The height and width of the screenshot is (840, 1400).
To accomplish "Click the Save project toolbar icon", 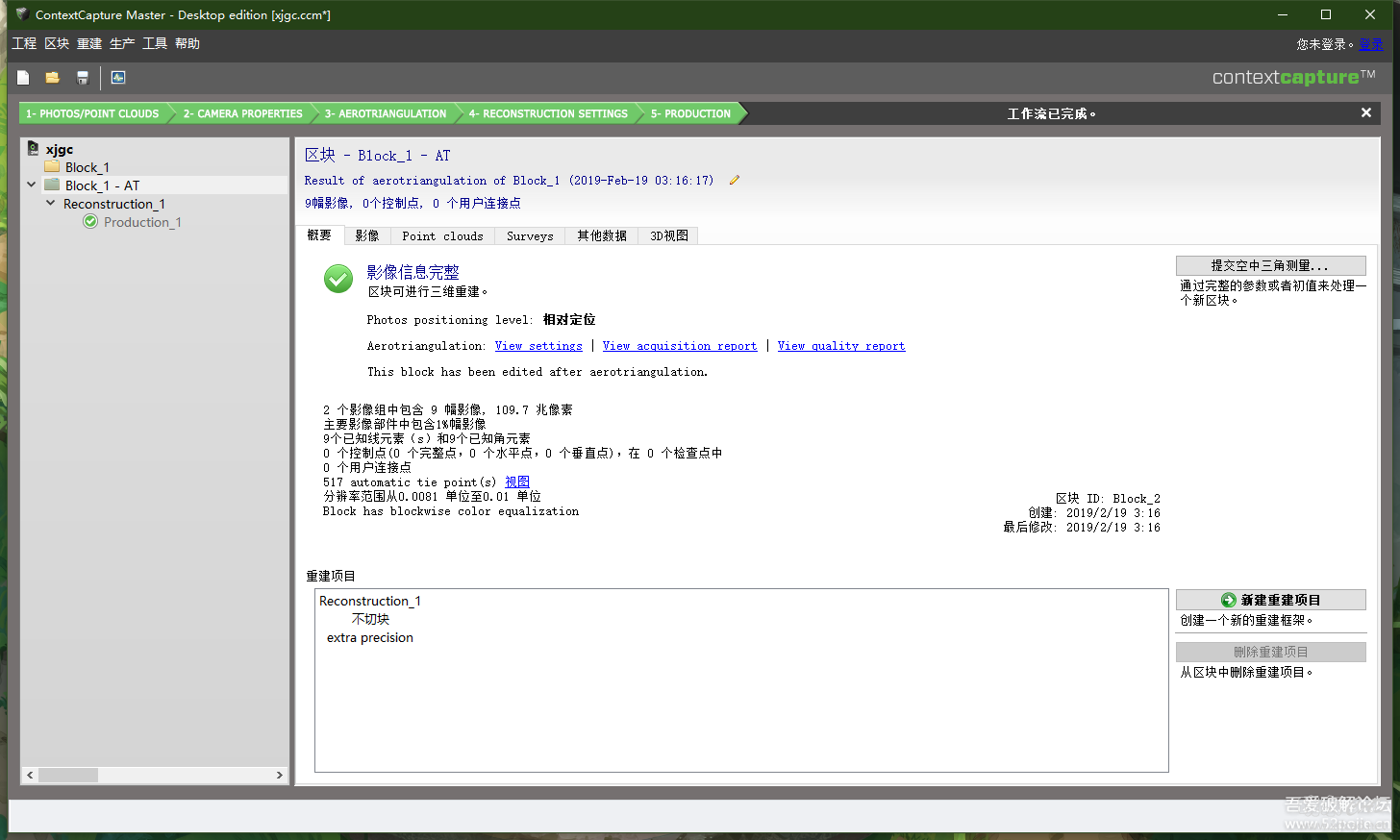I will (83, 78).
